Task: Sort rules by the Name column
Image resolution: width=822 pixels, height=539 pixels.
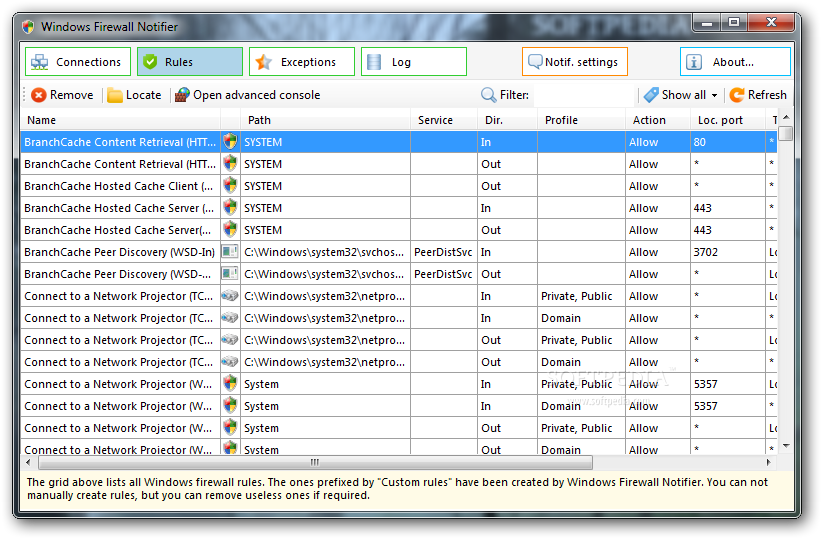Action: tap(121, 120)
